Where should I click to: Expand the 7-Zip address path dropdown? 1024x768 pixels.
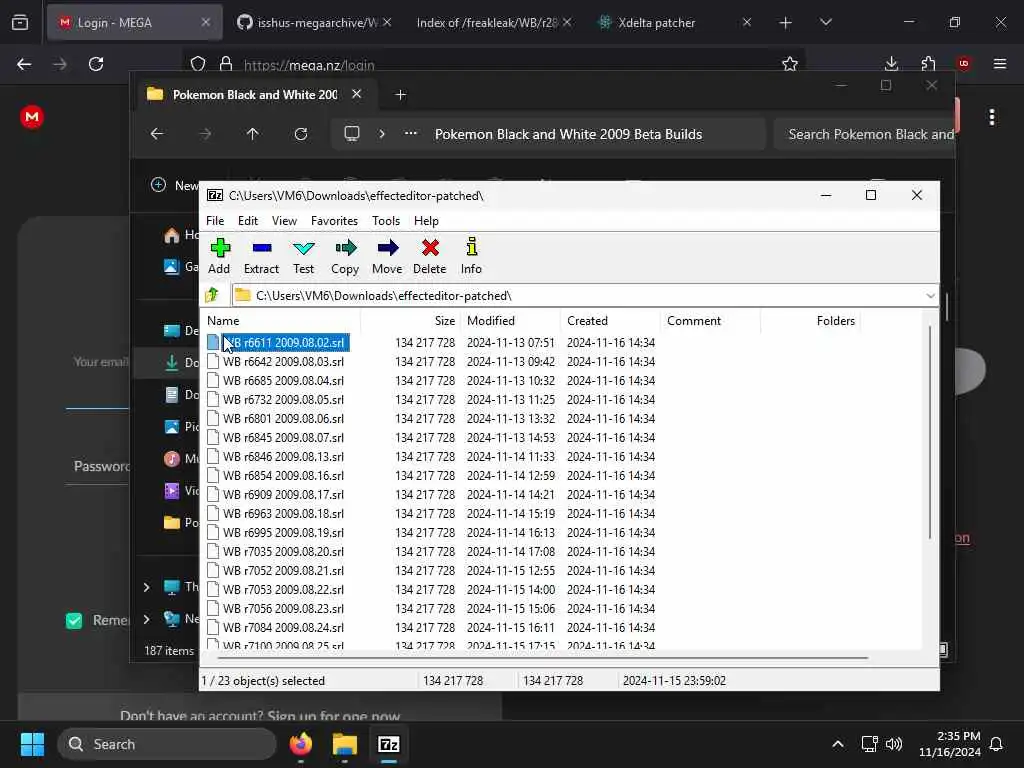pos(930,296)
